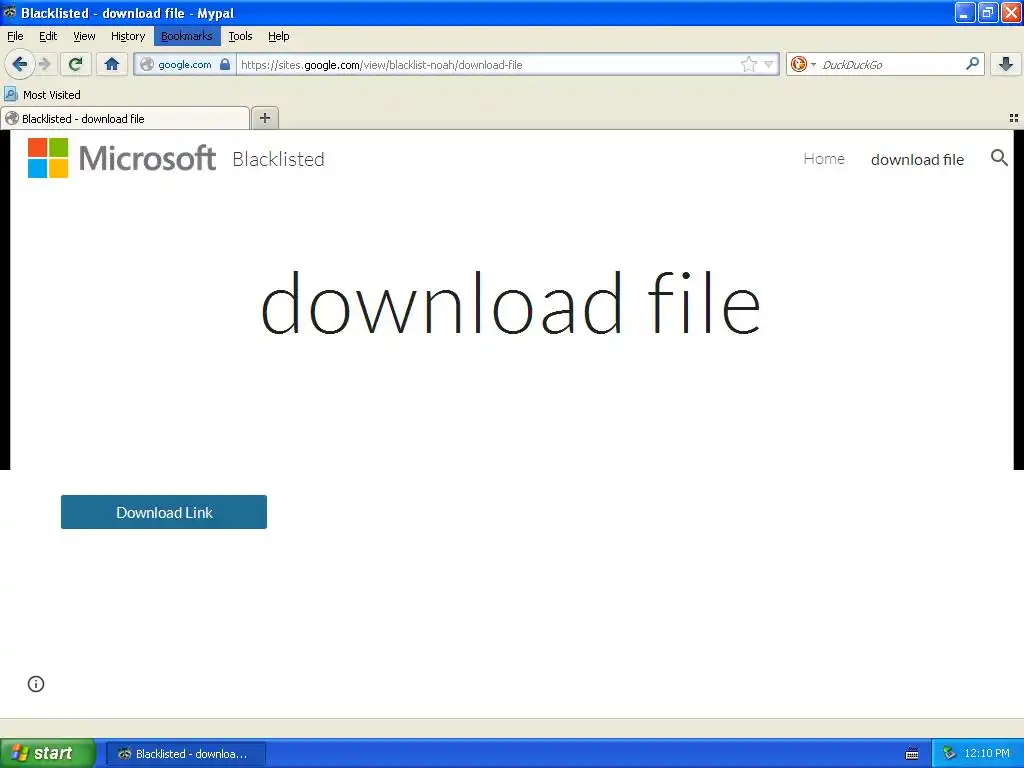Open the downloads arrow button
Viewport: 1024px width, 768px height.
(x=1006, y=64)
